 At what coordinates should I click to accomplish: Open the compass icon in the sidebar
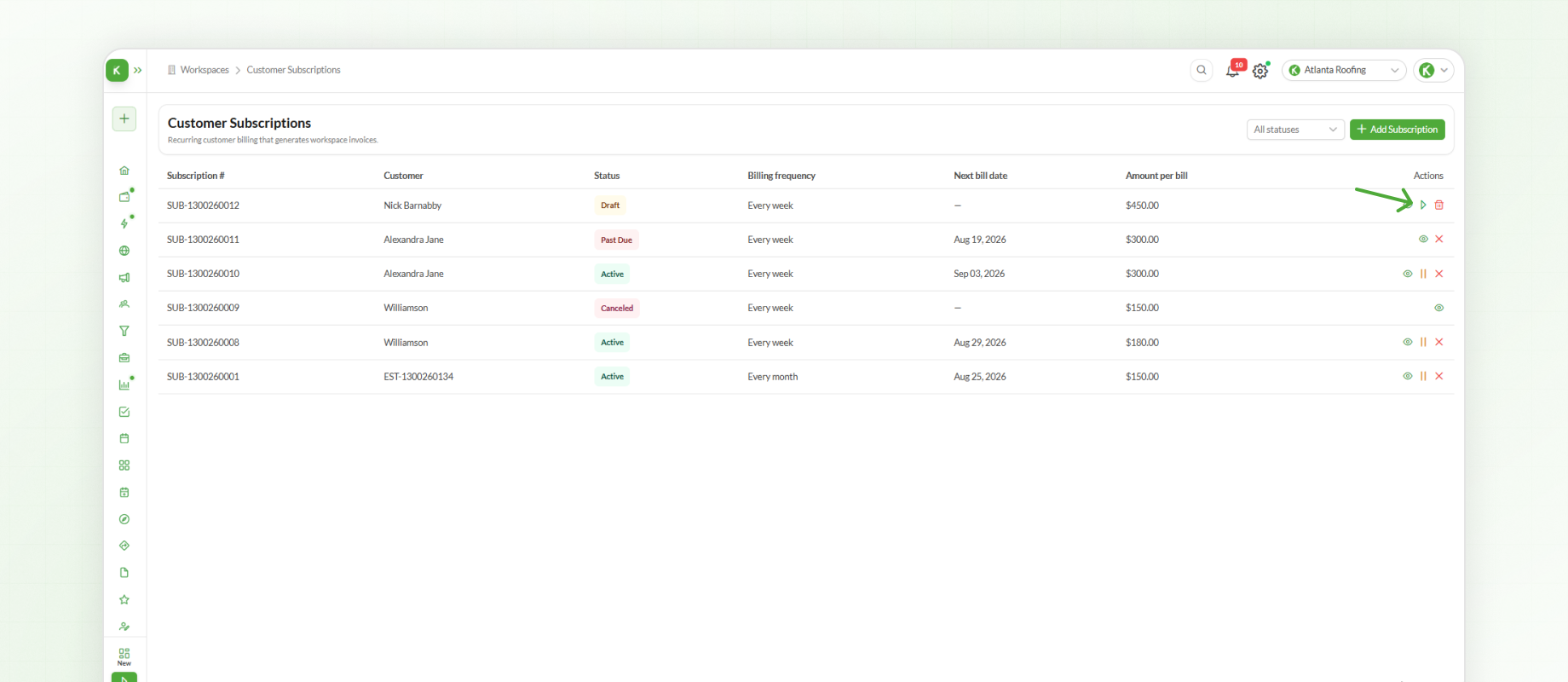click(124, 519)
